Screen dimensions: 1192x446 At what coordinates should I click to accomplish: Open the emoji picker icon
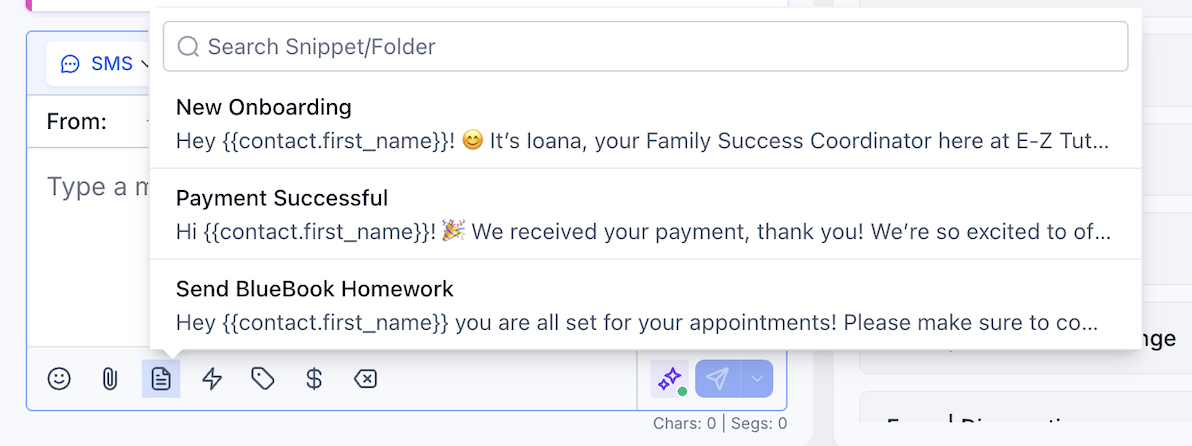point(59,378)
